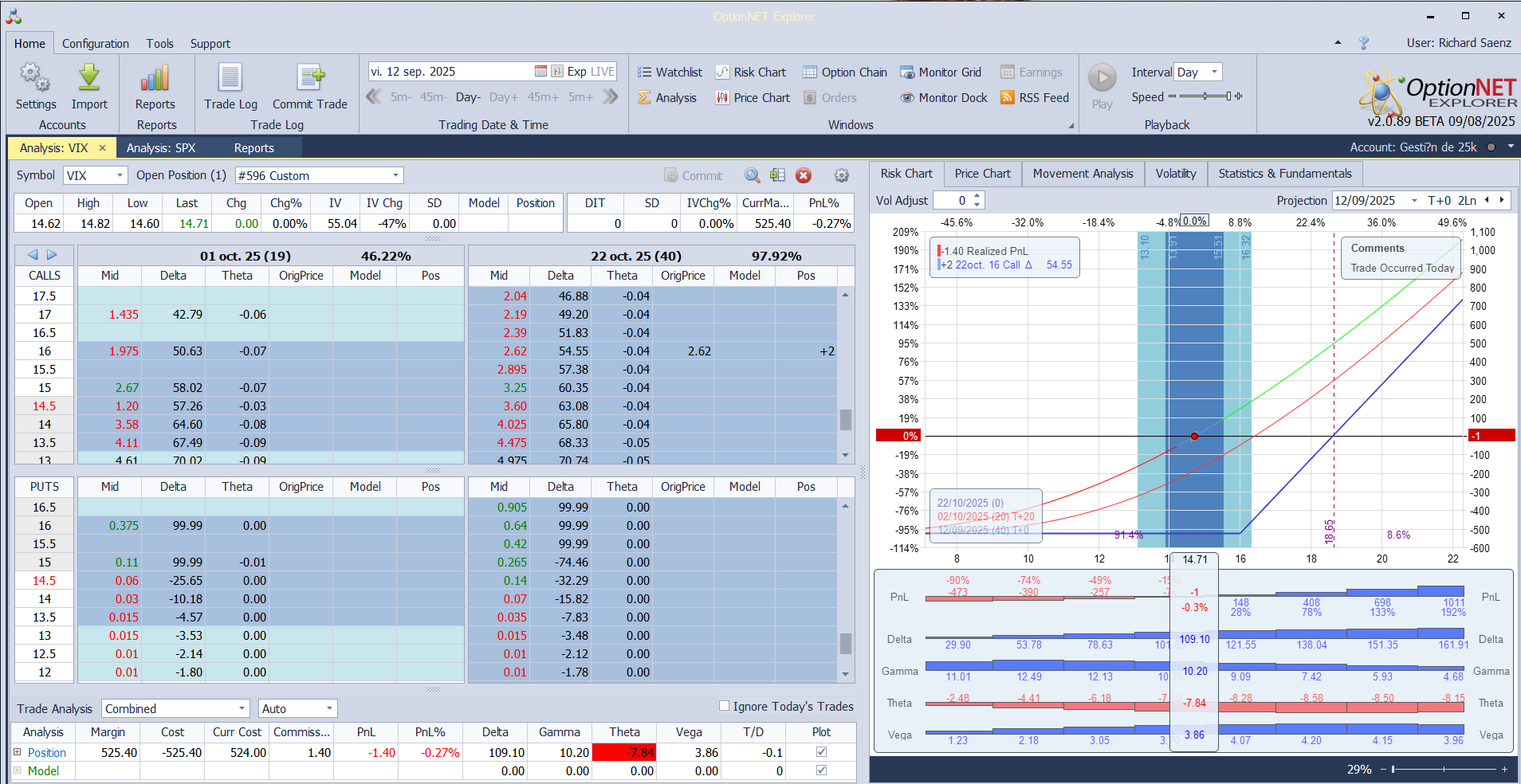Viewport: 1521px width, 784px height.
Task: Open the Auto dropdown
Action: click(329, 708)
